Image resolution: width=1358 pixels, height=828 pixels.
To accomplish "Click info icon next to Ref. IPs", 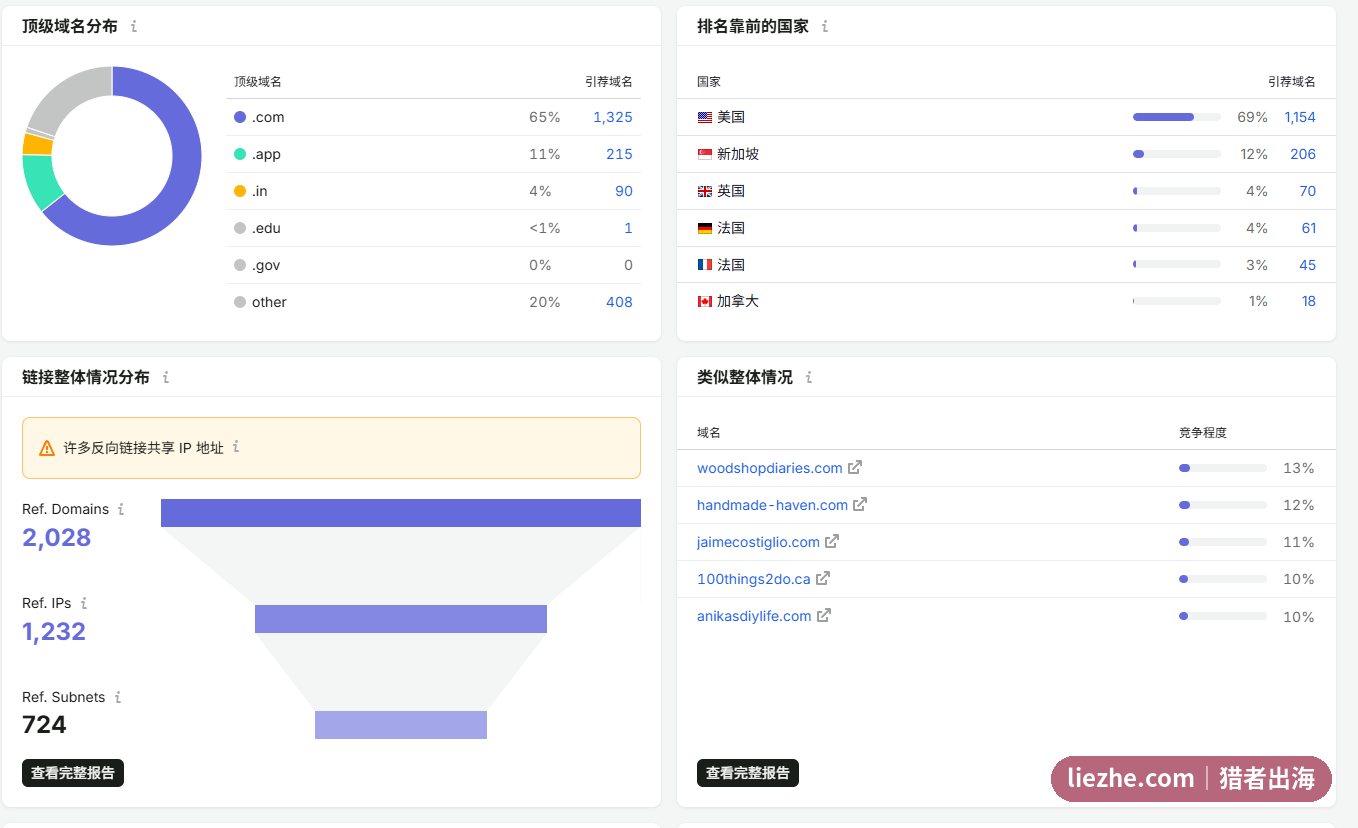I will click(x=84, y=603).
